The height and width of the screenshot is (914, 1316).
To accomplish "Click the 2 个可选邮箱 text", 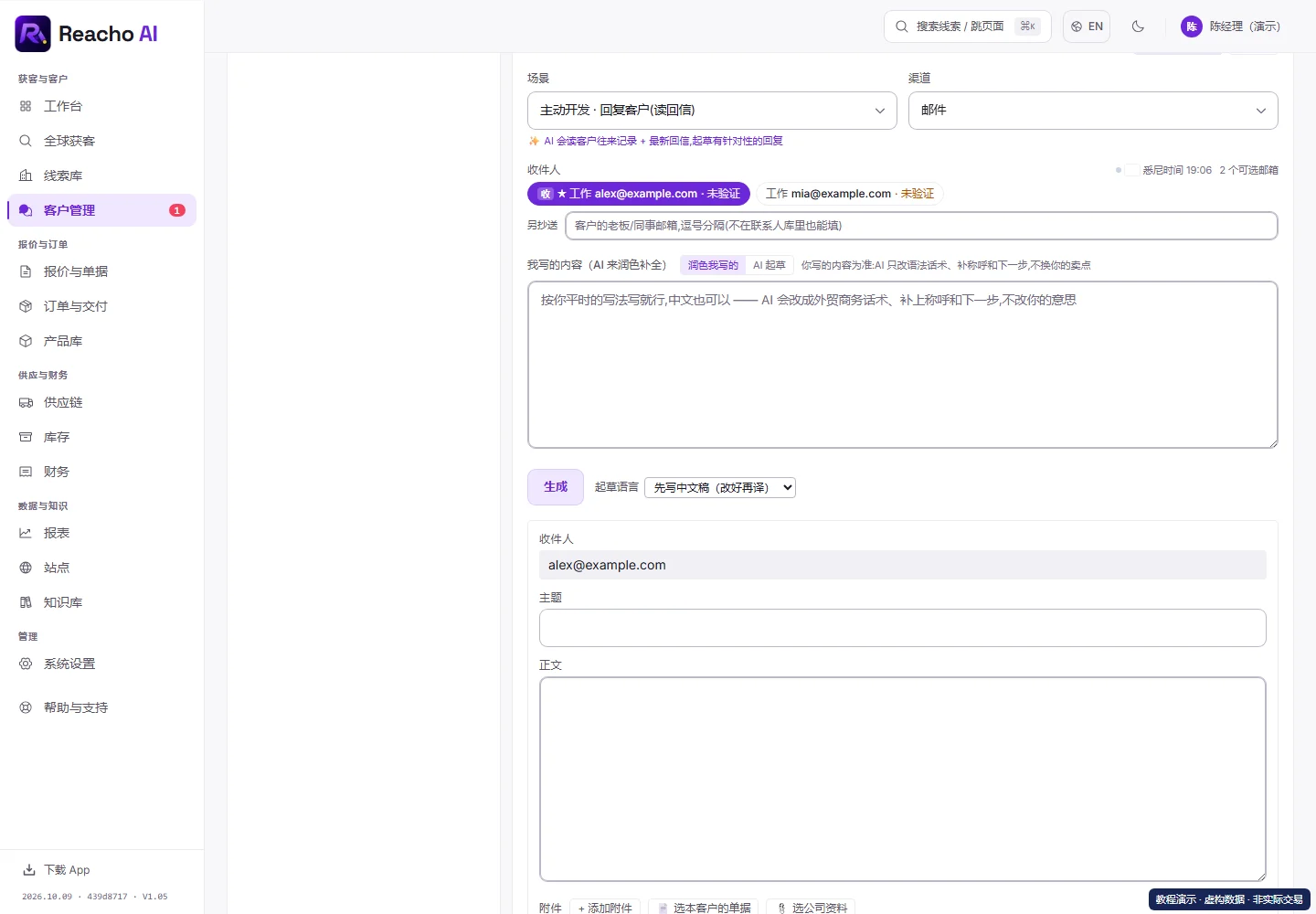I will [x=1248, y=170].
